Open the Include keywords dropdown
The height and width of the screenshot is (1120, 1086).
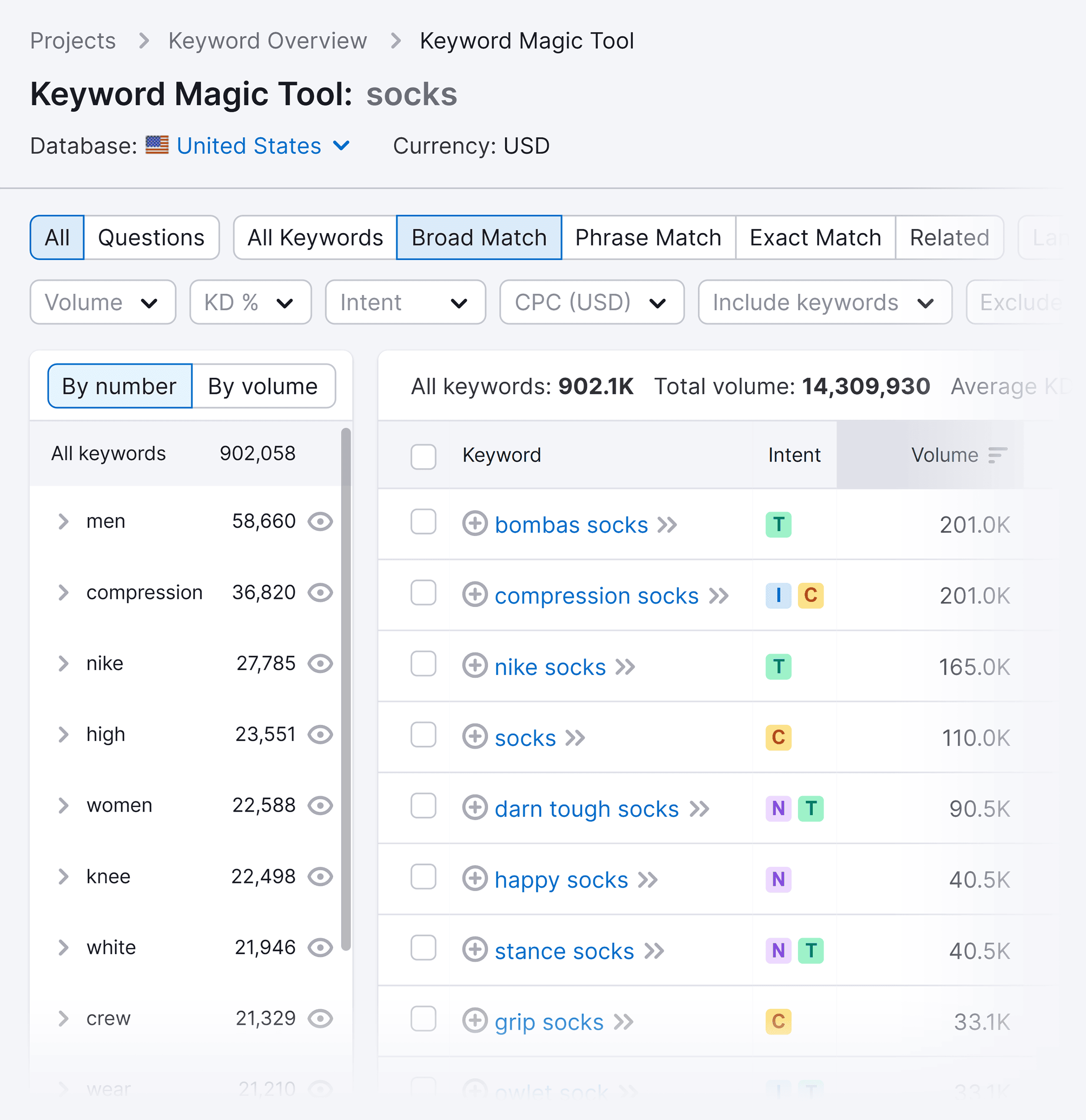coord(824,302)
